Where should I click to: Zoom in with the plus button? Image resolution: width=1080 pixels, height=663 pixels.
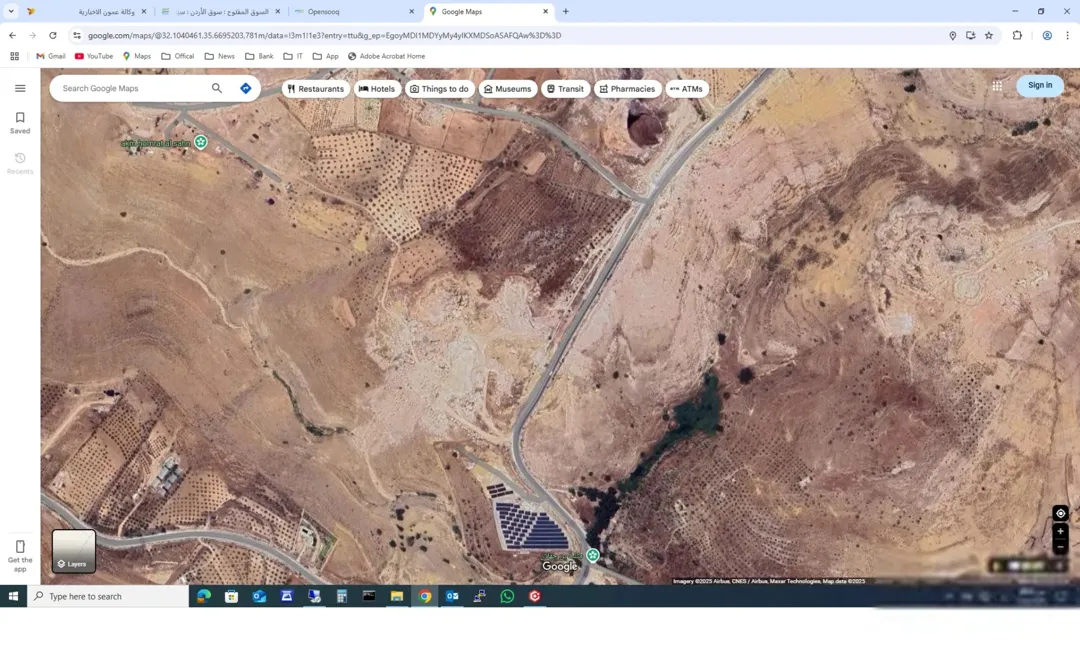pyautogui.click(x=1060, y=531)
